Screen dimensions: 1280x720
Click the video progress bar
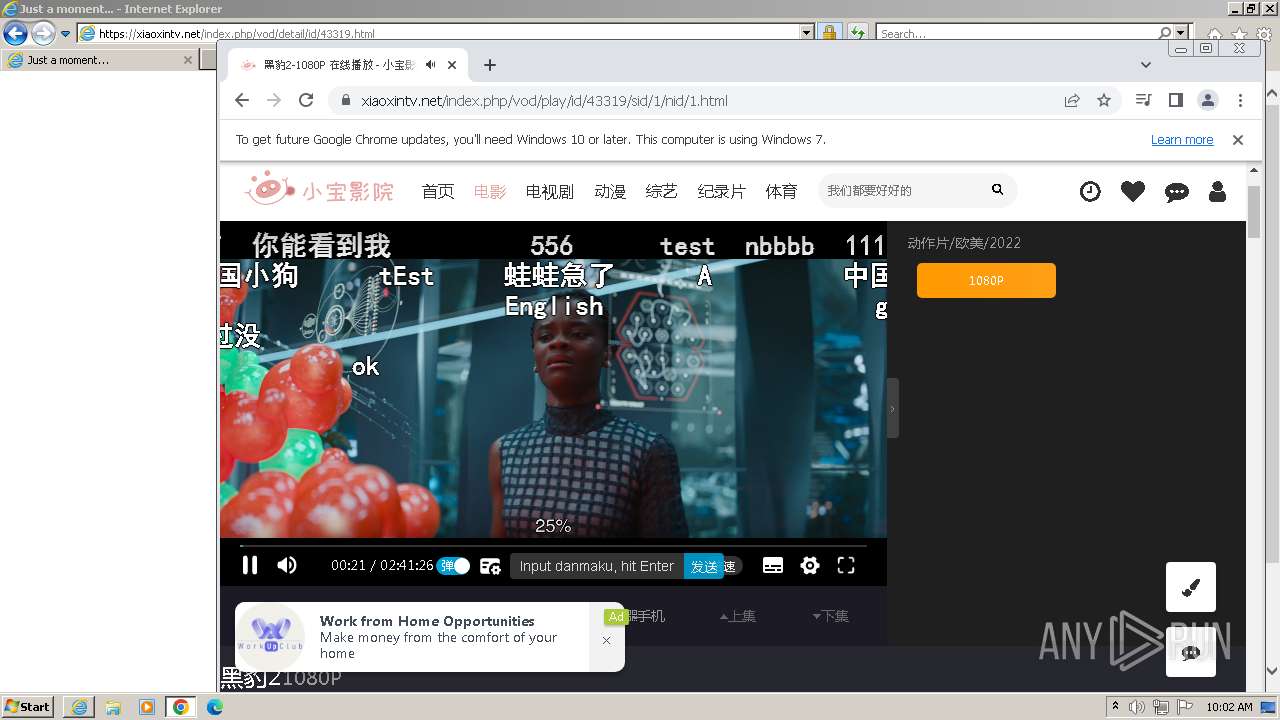[x=553, y=546]
